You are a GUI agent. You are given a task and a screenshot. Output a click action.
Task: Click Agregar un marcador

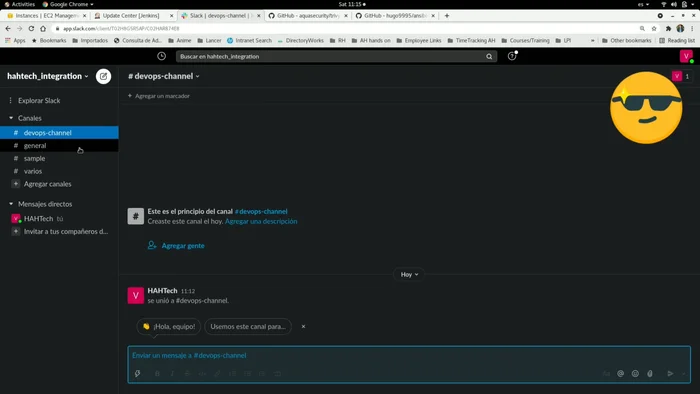pos(158,96)
